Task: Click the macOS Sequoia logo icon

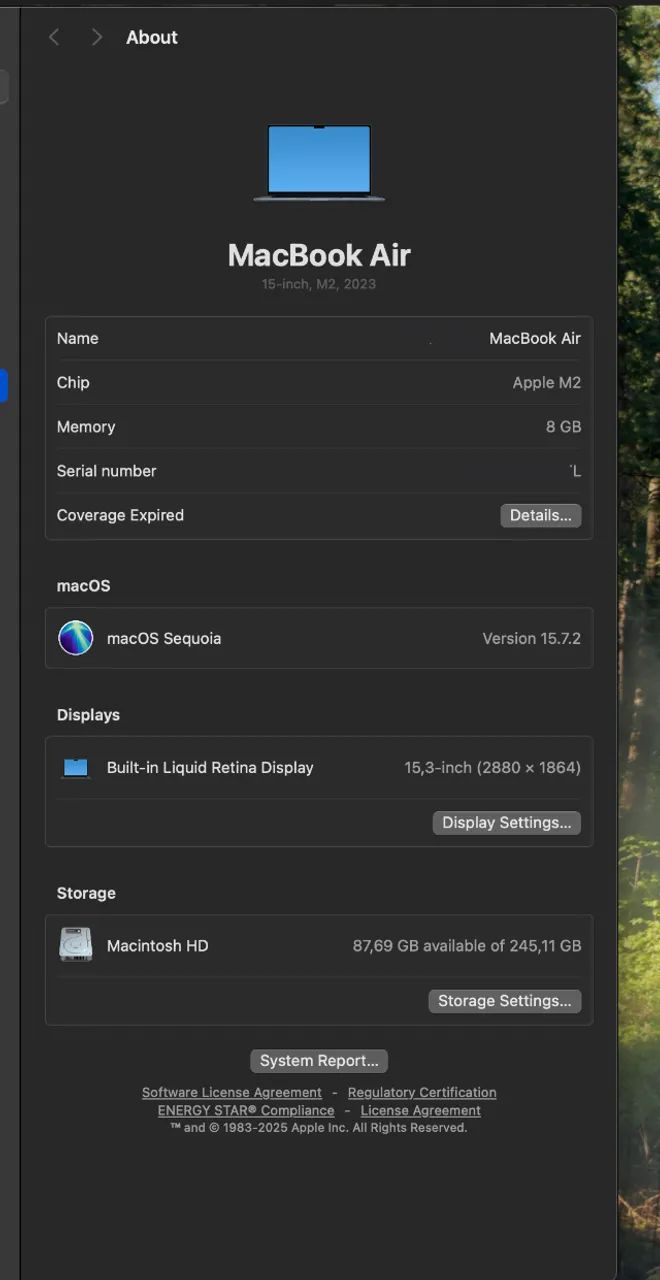Action: (x=76, y=638)
